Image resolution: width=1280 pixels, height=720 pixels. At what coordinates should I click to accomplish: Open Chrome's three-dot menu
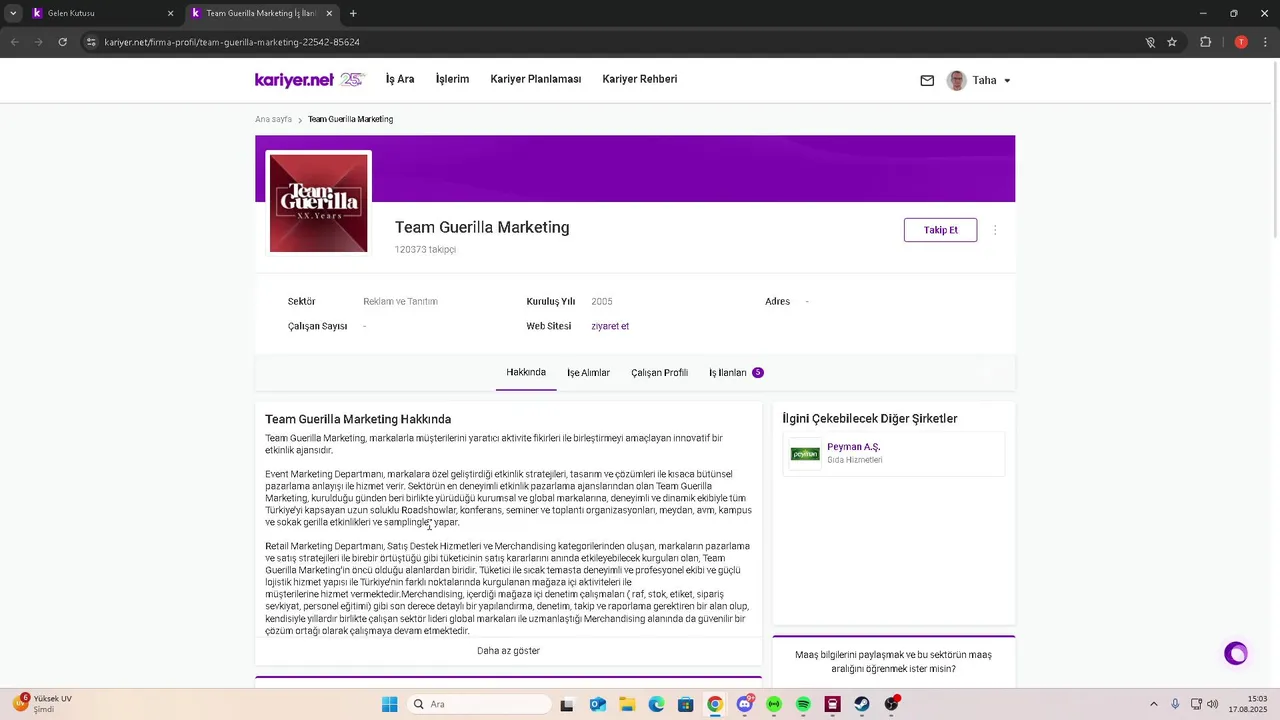point(1265,42)
